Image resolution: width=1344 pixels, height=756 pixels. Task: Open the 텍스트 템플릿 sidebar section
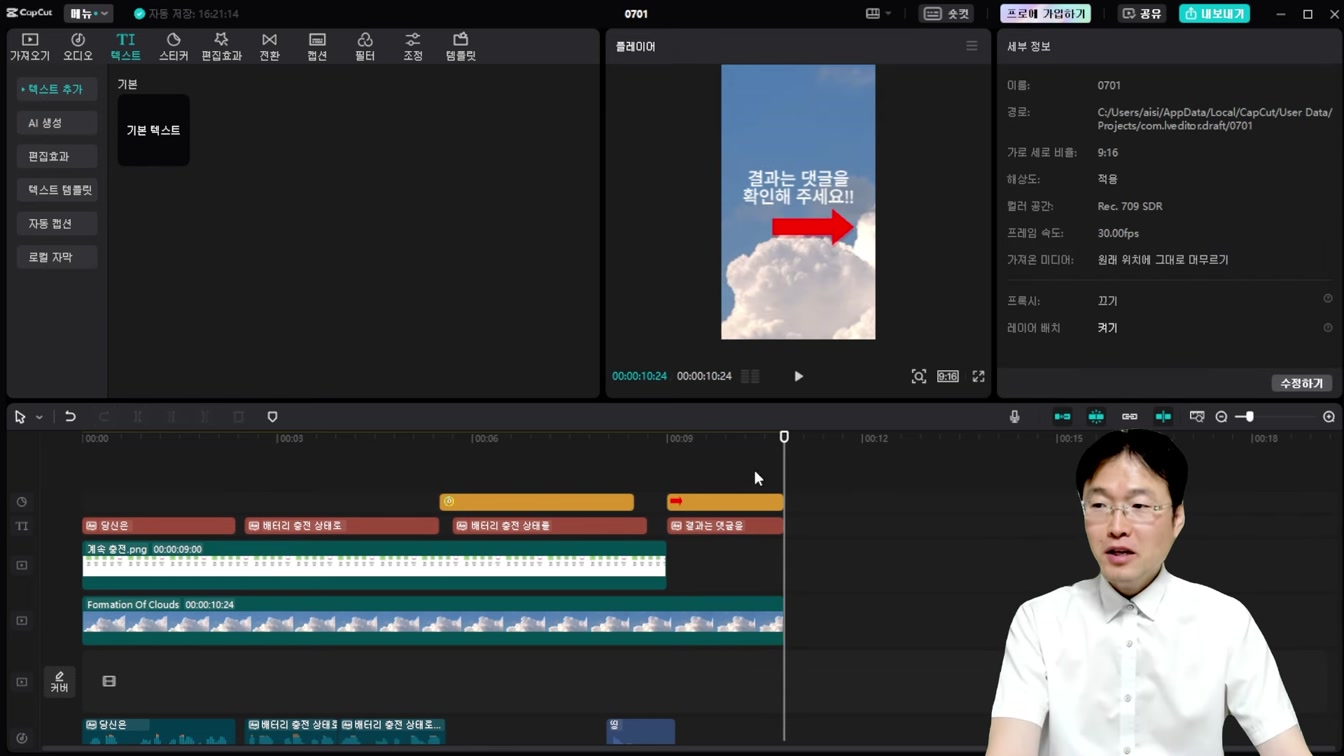[x=56, y=190]
